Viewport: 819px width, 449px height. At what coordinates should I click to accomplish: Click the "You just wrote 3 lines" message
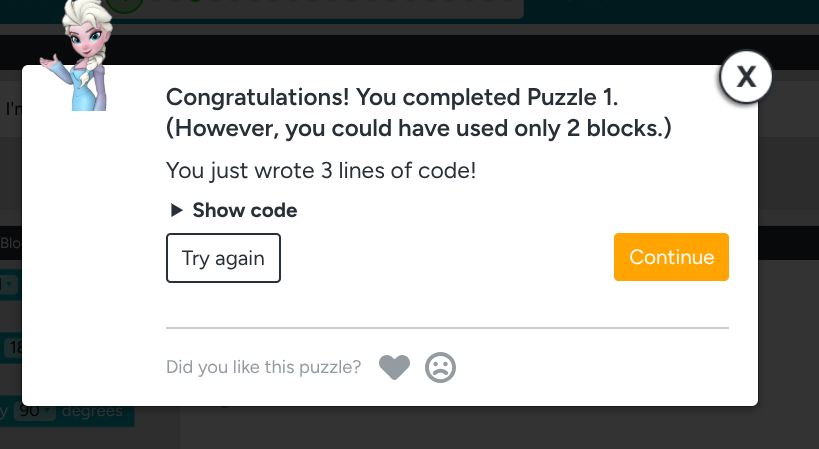[x=320, y=170]
